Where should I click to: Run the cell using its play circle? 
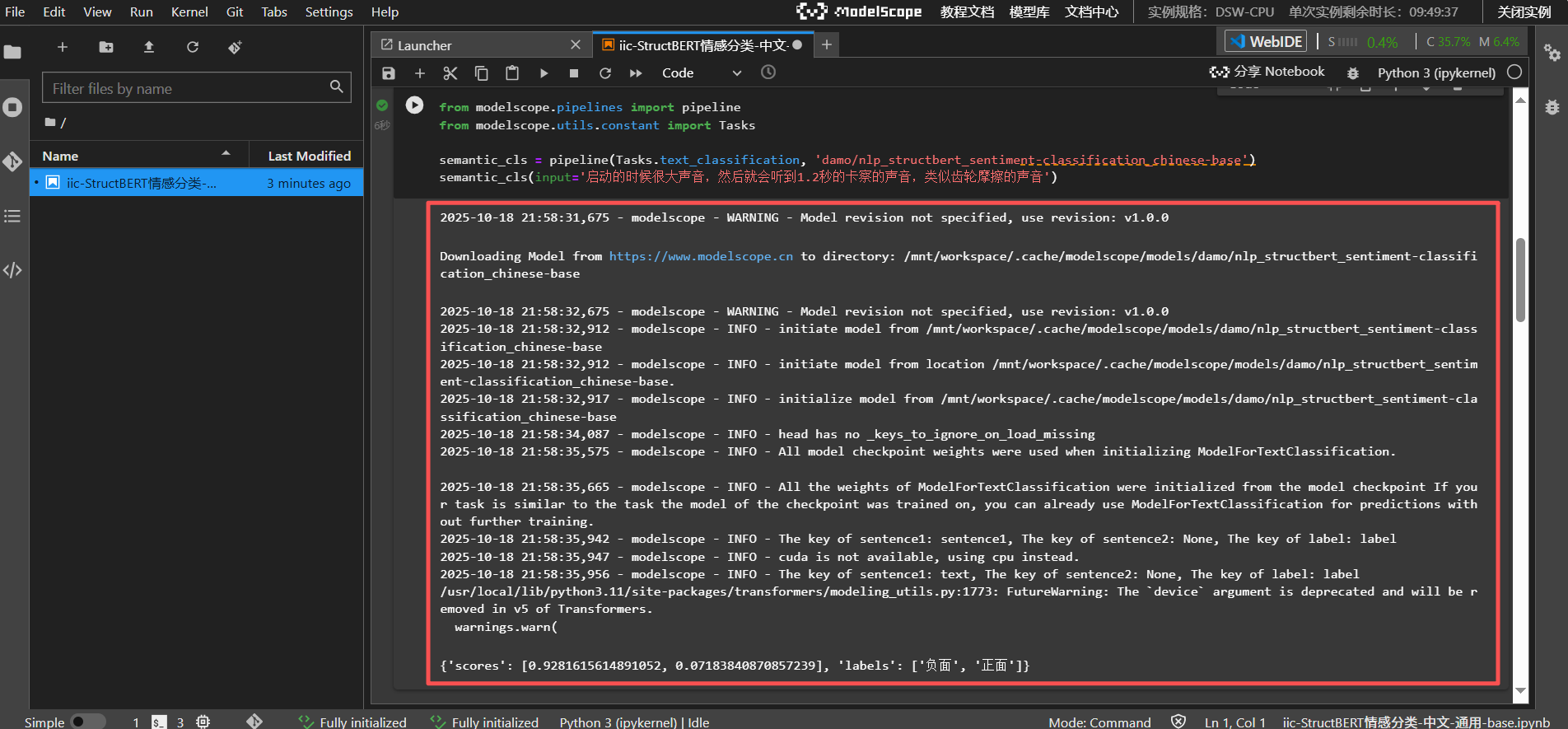click(414, 105)
